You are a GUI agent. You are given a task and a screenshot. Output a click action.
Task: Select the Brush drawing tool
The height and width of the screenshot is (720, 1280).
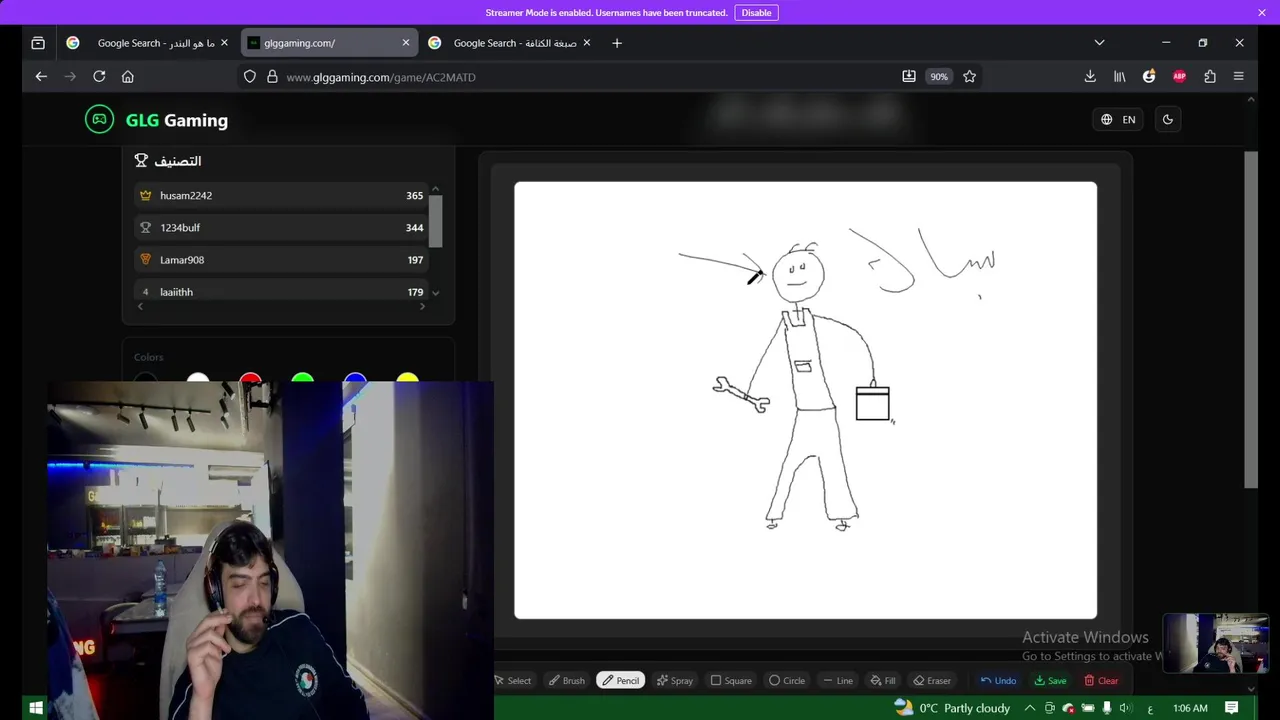click(567, 681)
